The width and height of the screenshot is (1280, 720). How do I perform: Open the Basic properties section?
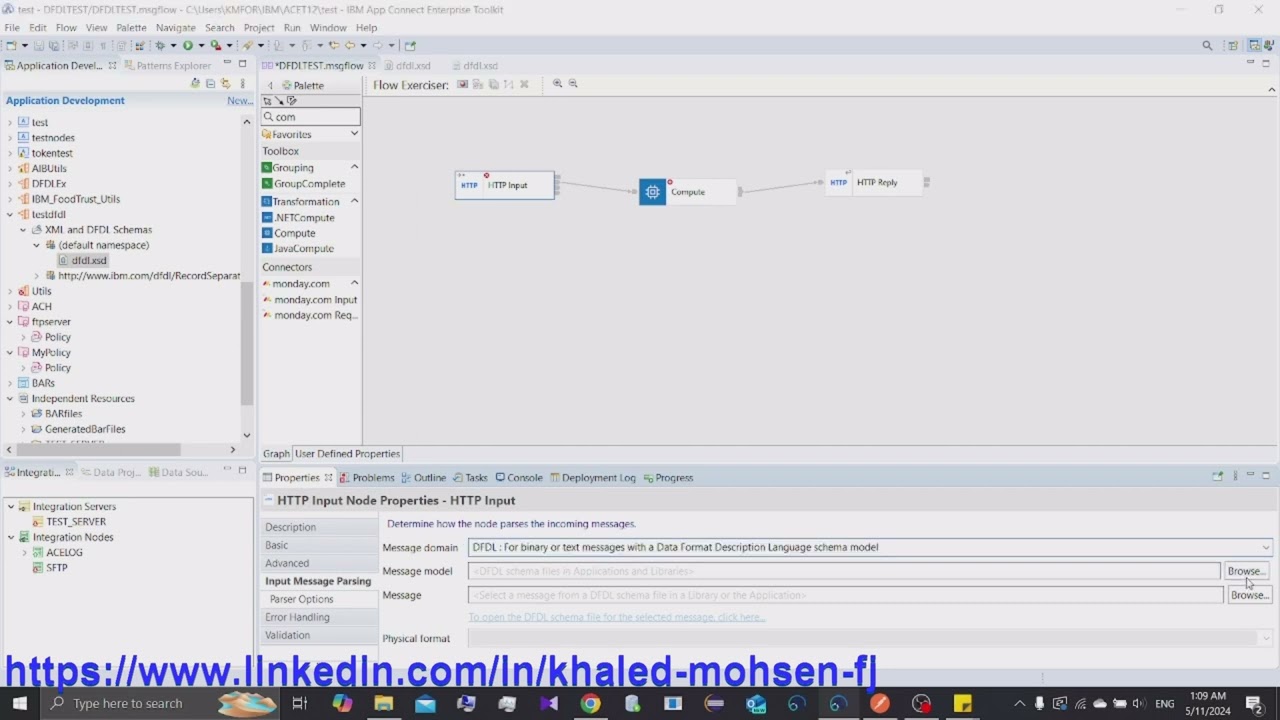(276, 545)
